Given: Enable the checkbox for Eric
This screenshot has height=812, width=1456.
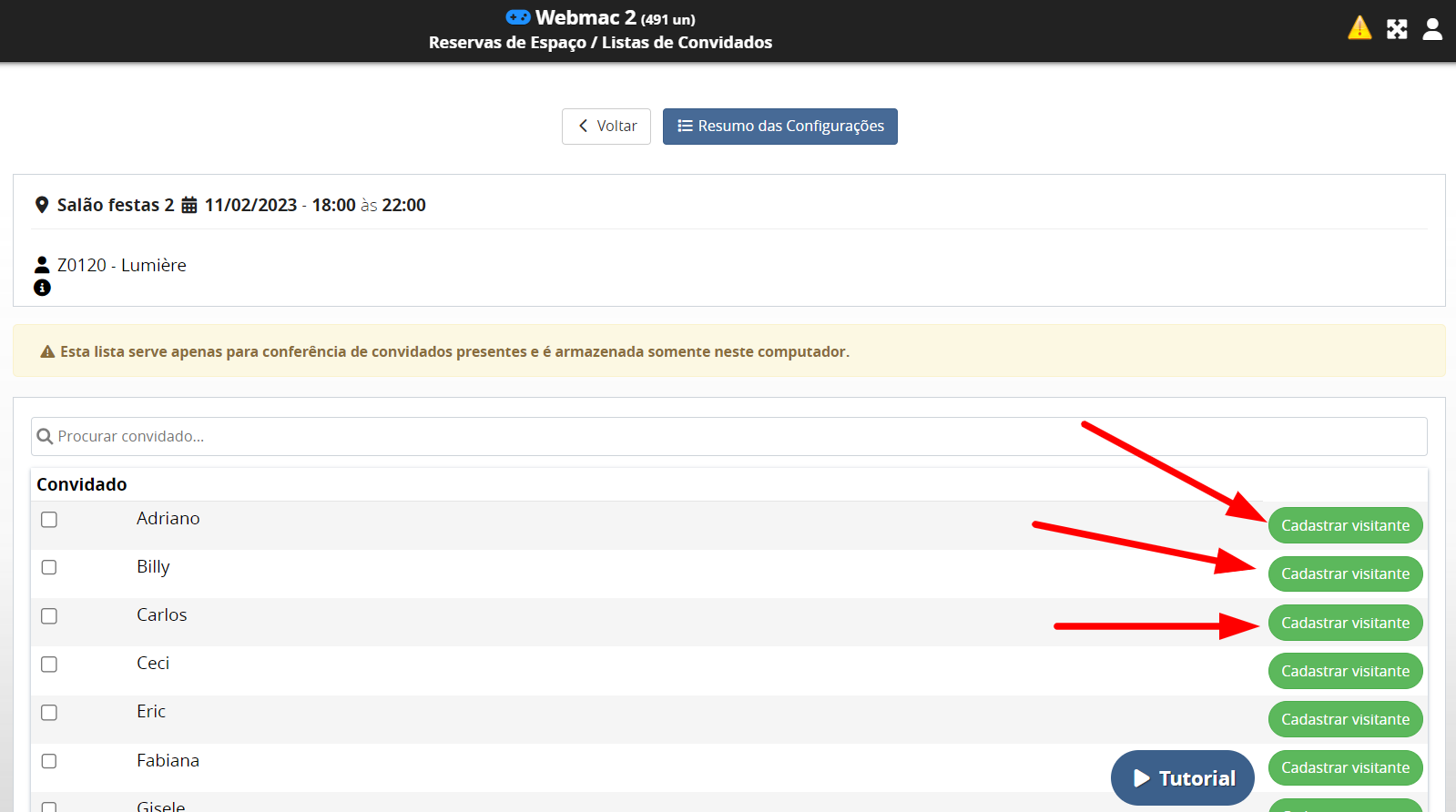Looking at the screenshot, I should [49, 713].
